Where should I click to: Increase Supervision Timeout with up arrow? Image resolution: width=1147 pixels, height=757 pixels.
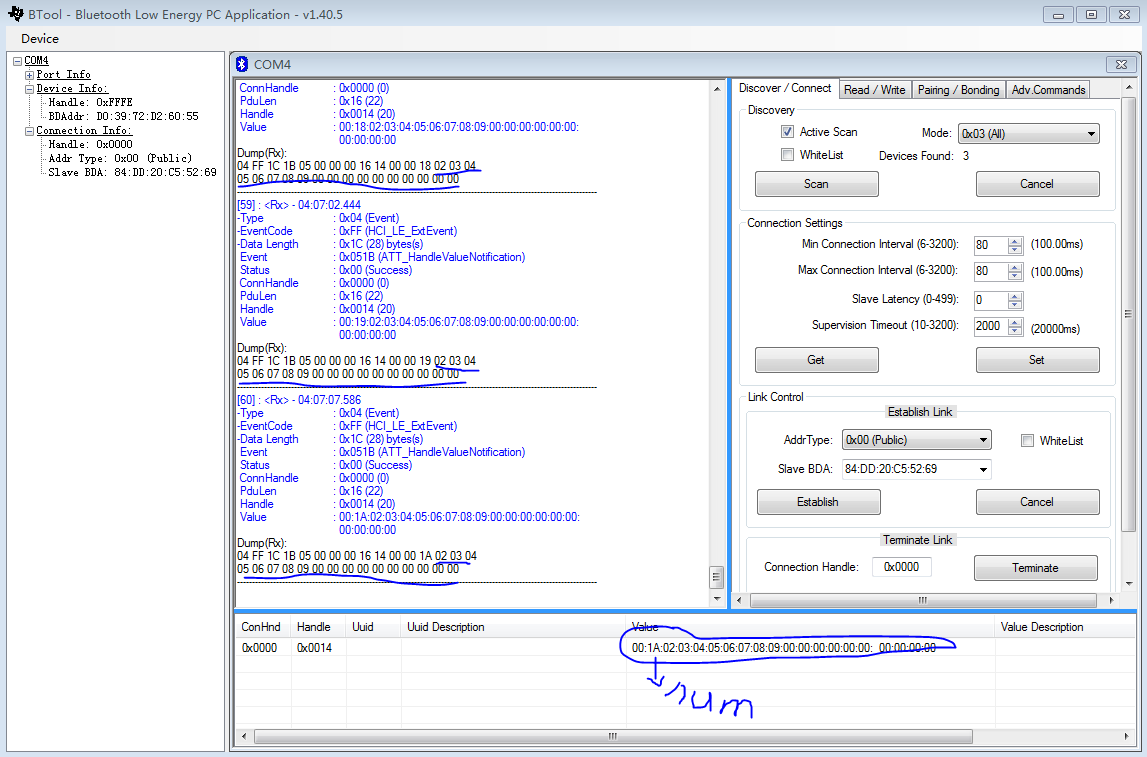point(1015,323)
